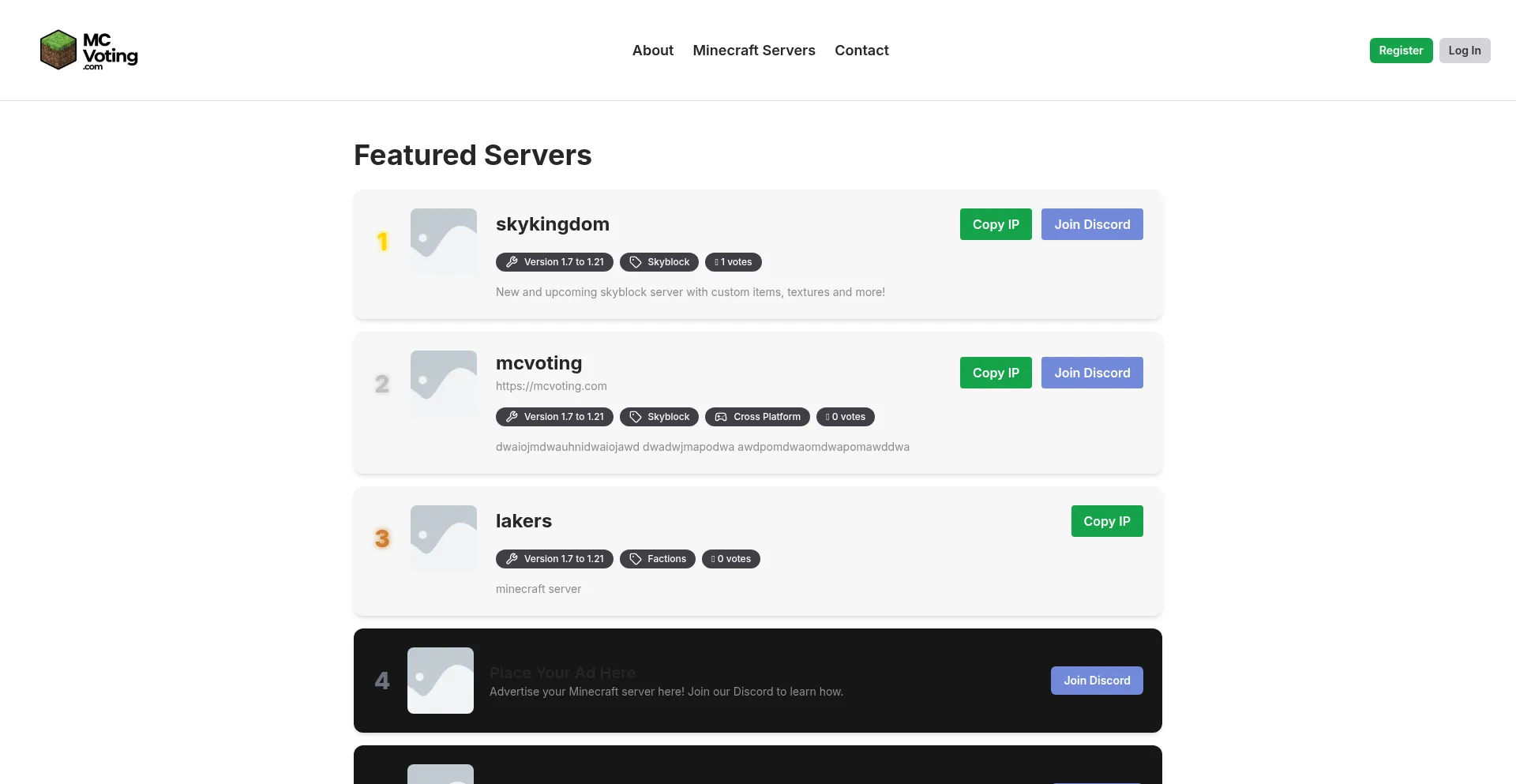This screenshot has height=784, width=1516.
Task: Open the Contact page
Action: point(861,51)
